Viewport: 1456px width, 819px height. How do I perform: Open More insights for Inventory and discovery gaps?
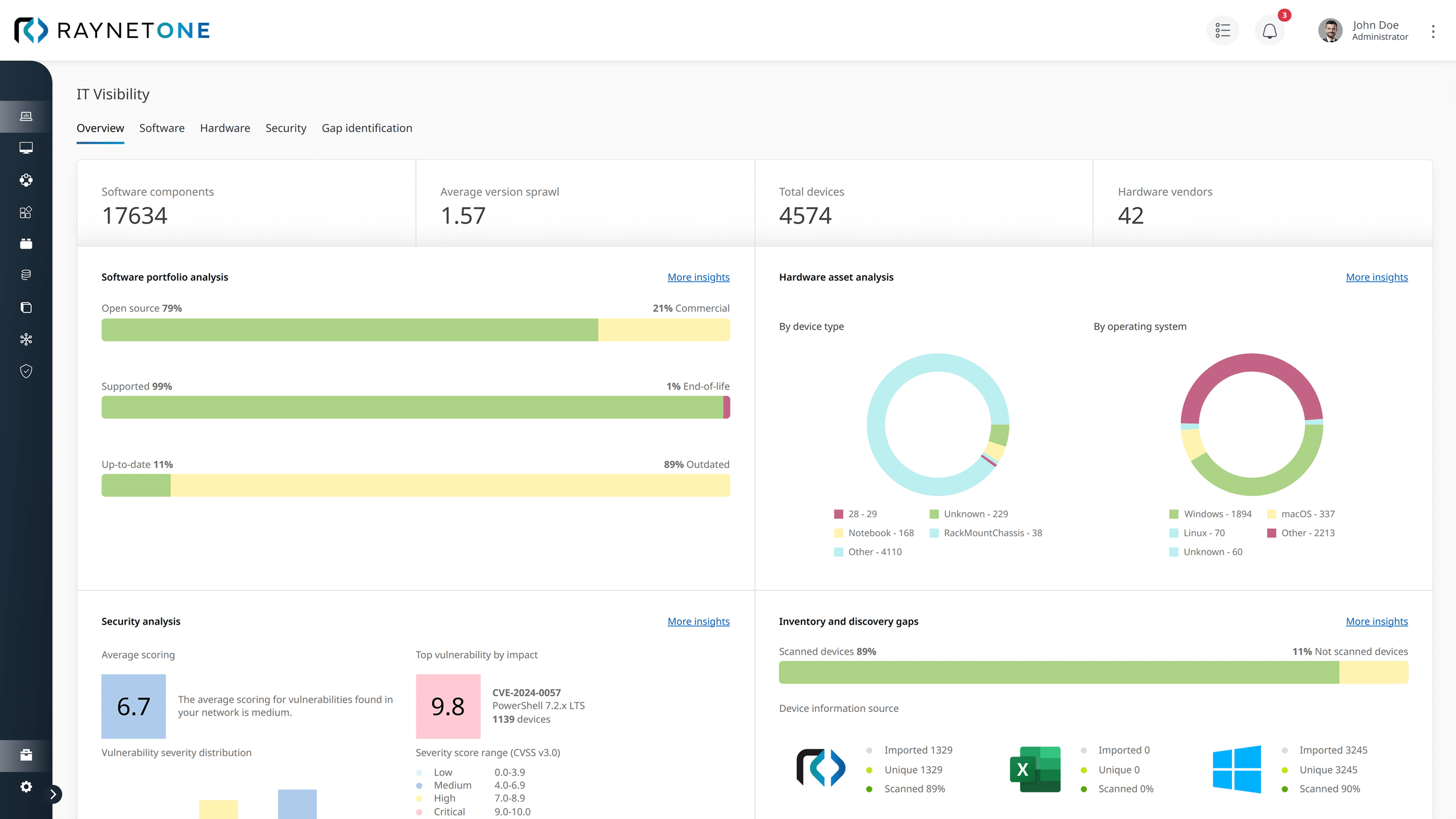(1376, 621)
